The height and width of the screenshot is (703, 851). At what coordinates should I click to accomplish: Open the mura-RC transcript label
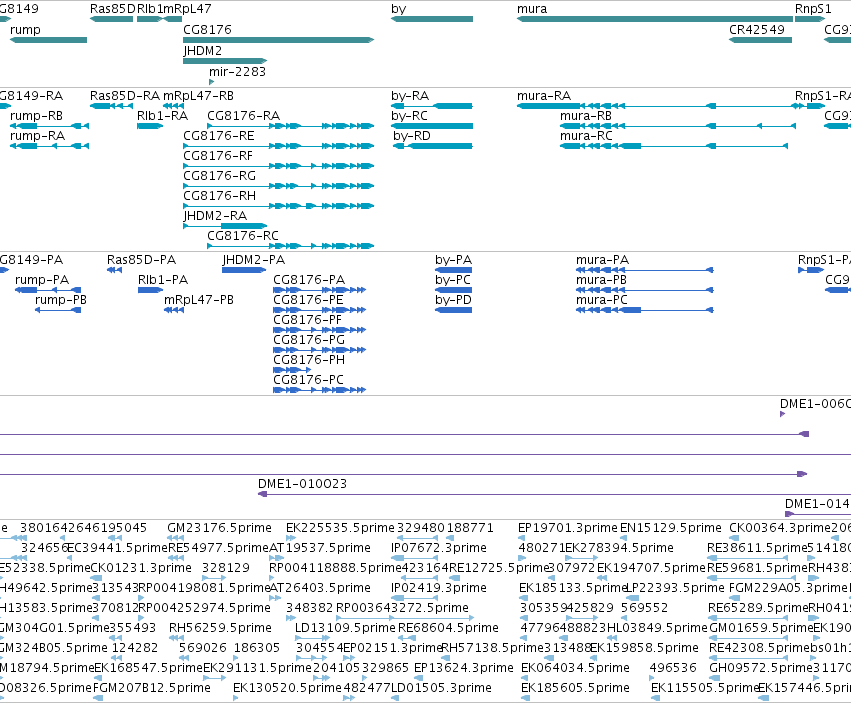586,136
